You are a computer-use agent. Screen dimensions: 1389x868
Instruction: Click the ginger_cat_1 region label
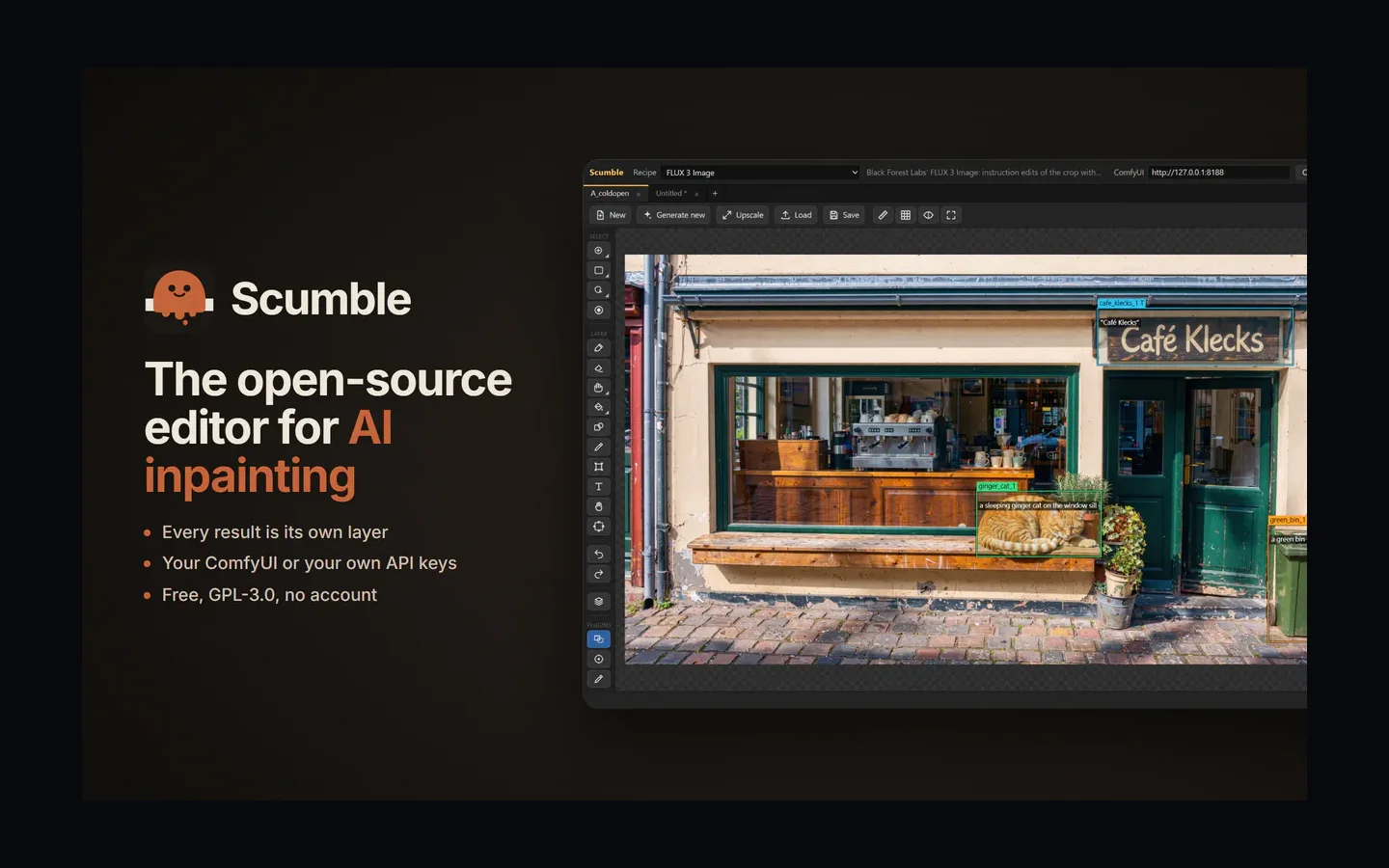(996, 486)
